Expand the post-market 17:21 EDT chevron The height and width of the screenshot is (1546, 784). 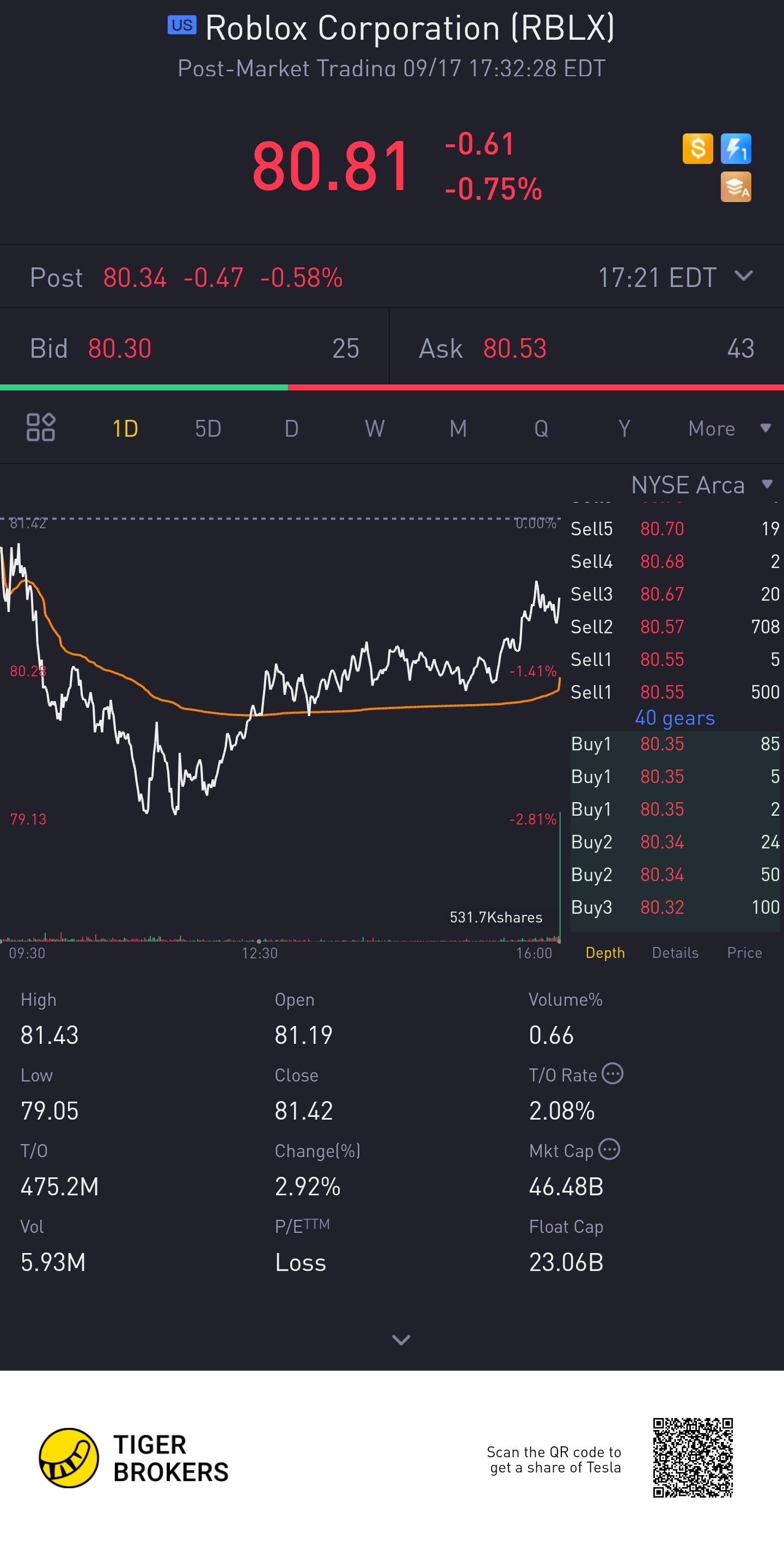743,276
